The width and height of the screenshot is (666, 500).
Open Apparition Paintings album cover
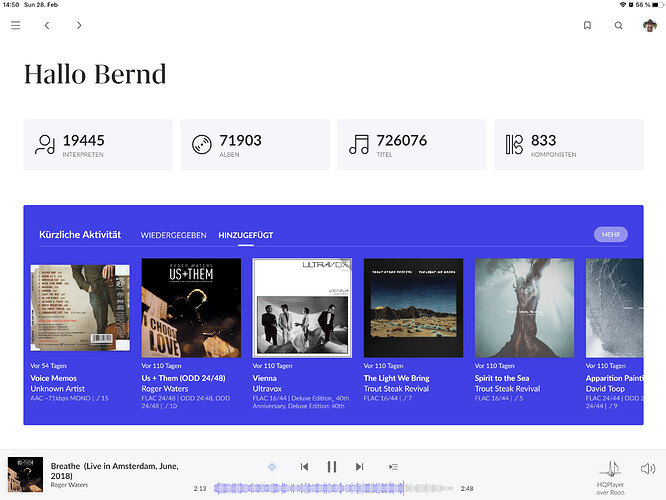(x=615, y=308)
